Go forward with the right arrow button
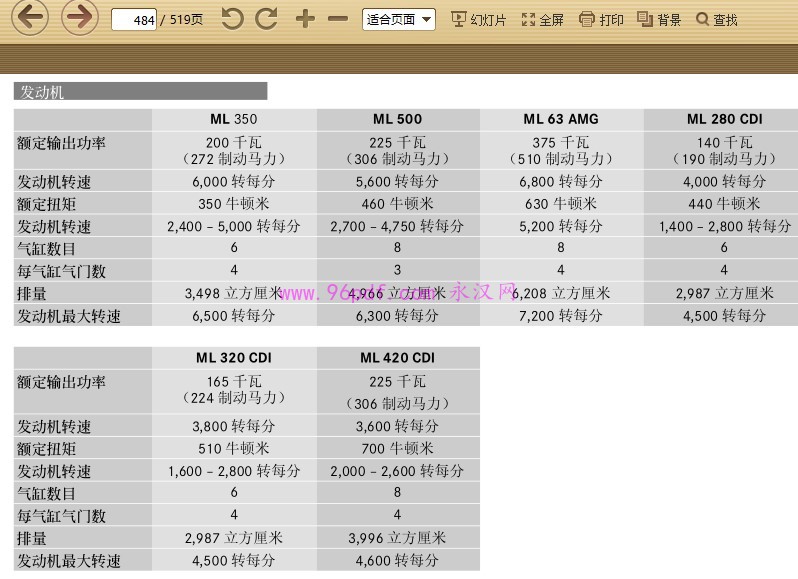 (x=79, y=18)
